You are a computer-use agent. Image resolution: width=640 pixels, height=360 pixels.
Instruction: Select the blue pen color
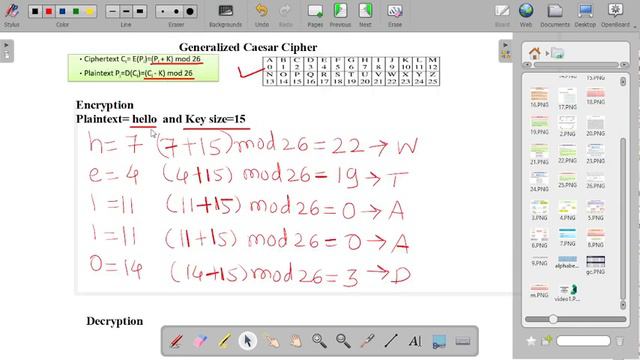click(62, 11)
